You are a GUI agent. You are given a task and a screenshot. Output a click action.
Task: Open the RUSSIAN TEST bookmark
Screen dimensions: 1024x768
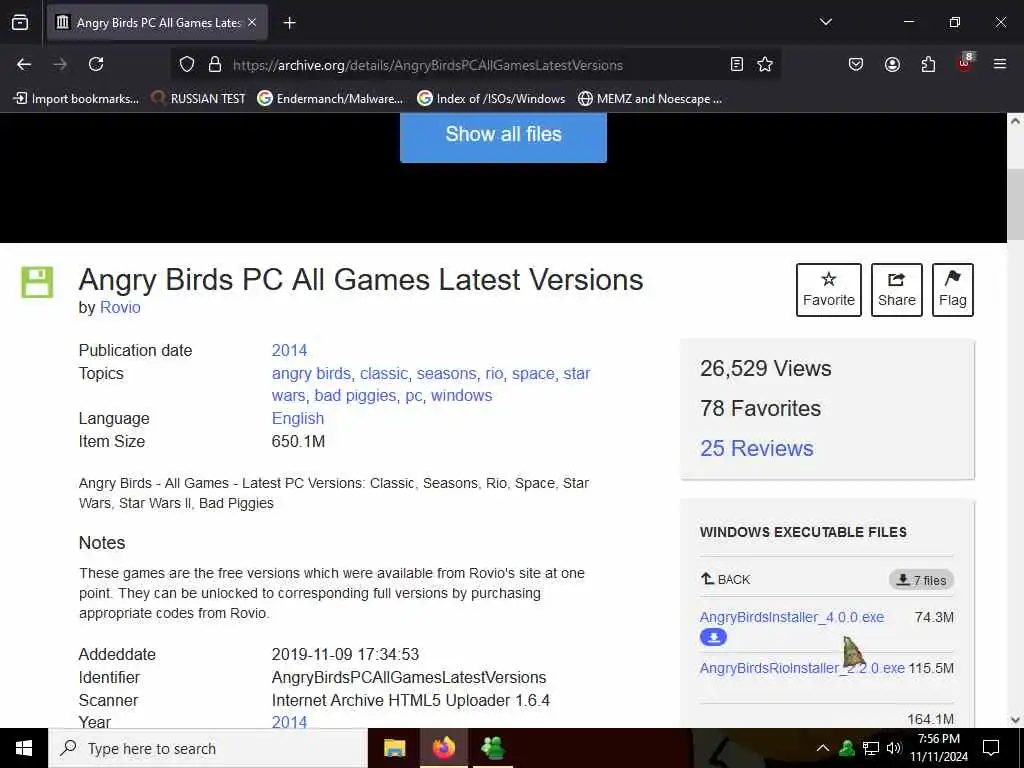[198, 99]
